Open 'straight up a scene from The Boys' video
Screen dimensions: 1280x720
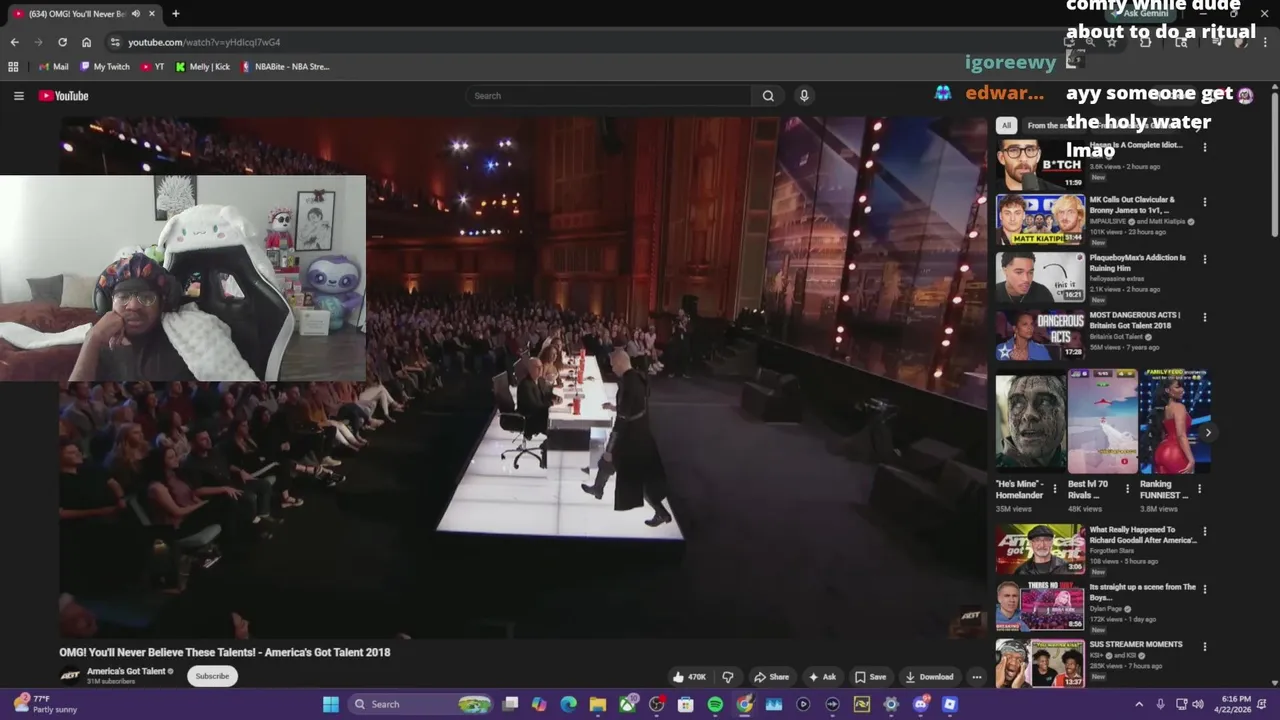click(x=1040, y=606)
